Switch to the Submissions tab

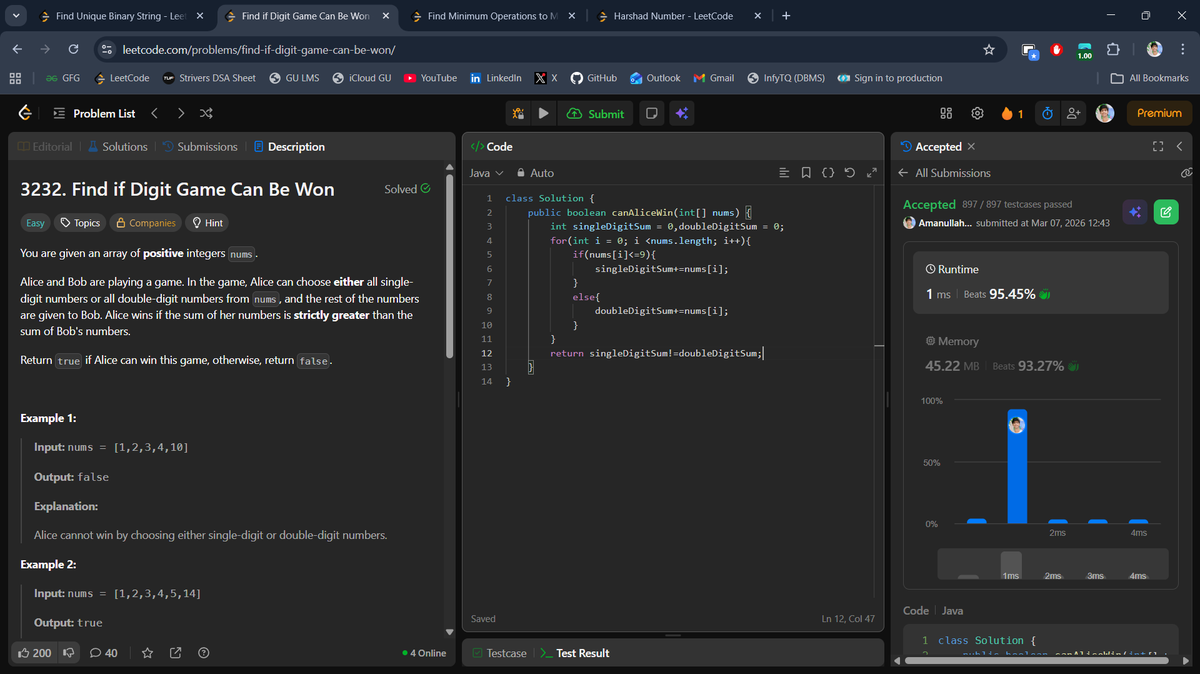point(199,147)
